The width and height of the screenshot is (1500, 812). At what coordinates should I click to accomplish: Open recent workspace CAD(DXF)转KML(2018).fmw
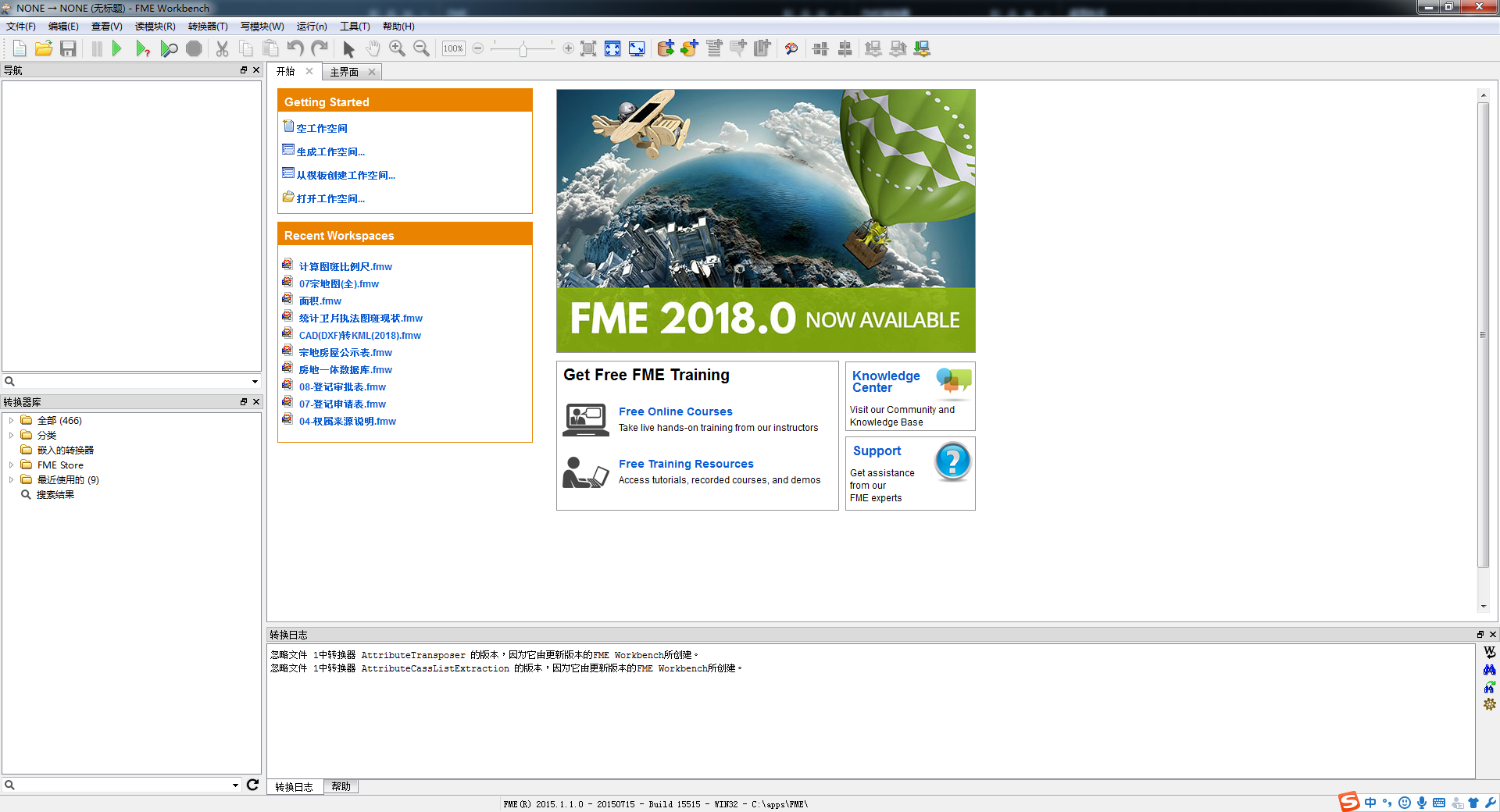coord(360,335)
